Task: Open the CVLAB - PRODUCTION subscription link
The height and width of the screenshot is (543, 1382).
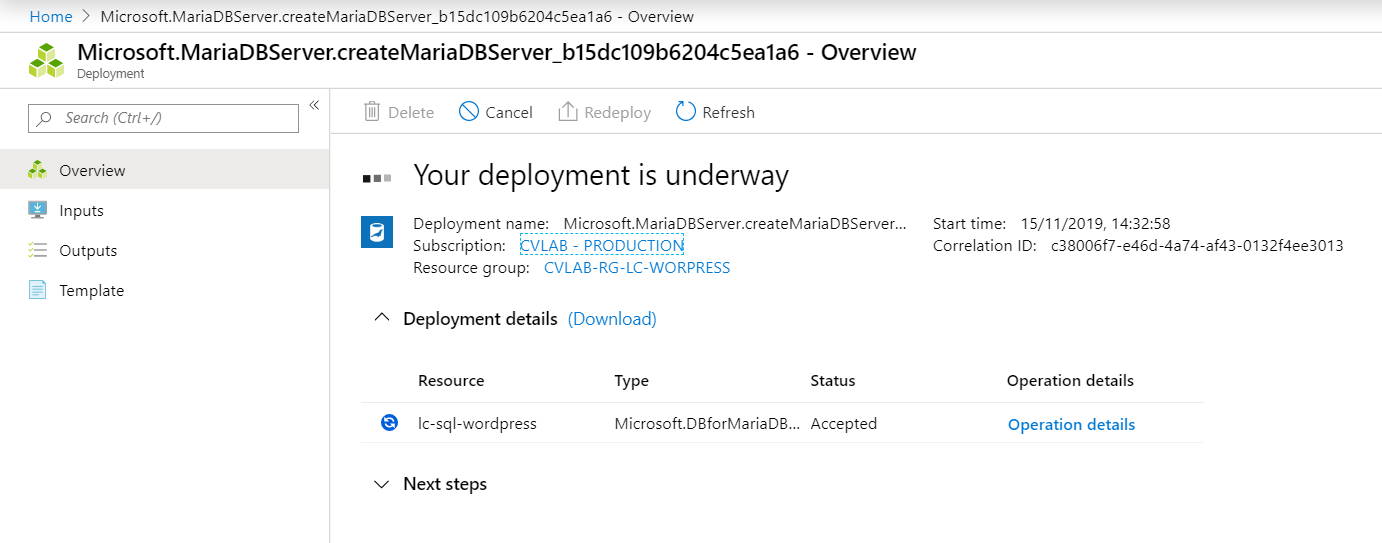Action: pyautogui.click(x=602, y=245)
